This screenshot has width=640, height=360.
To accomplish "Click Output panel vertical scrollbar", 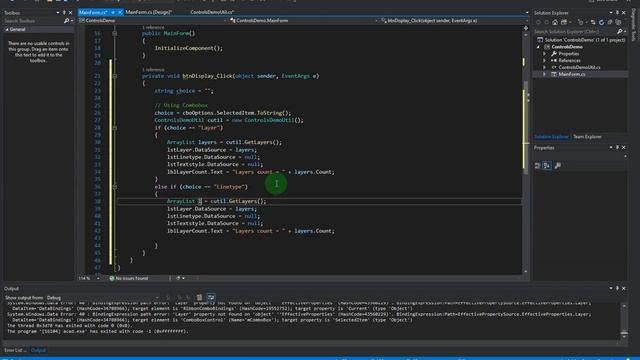I will tap(624, 320).
